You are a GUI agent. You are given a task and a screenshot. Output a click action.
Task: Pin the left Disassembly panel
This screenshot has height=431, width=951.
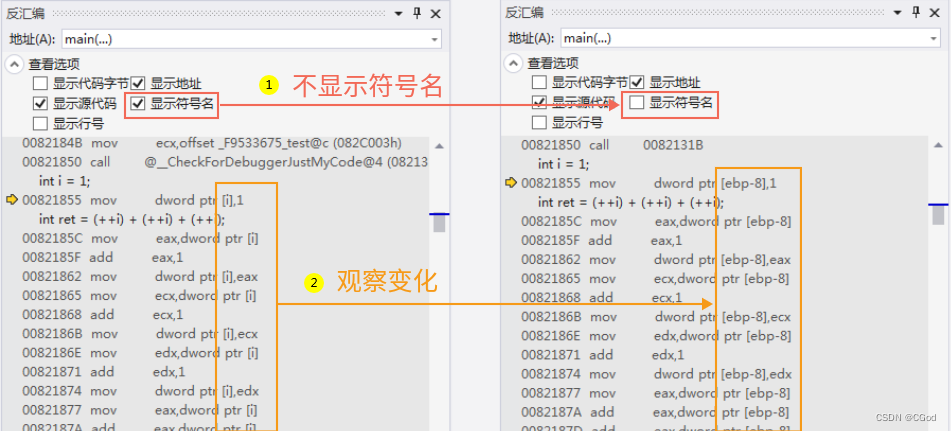(417, 13)
